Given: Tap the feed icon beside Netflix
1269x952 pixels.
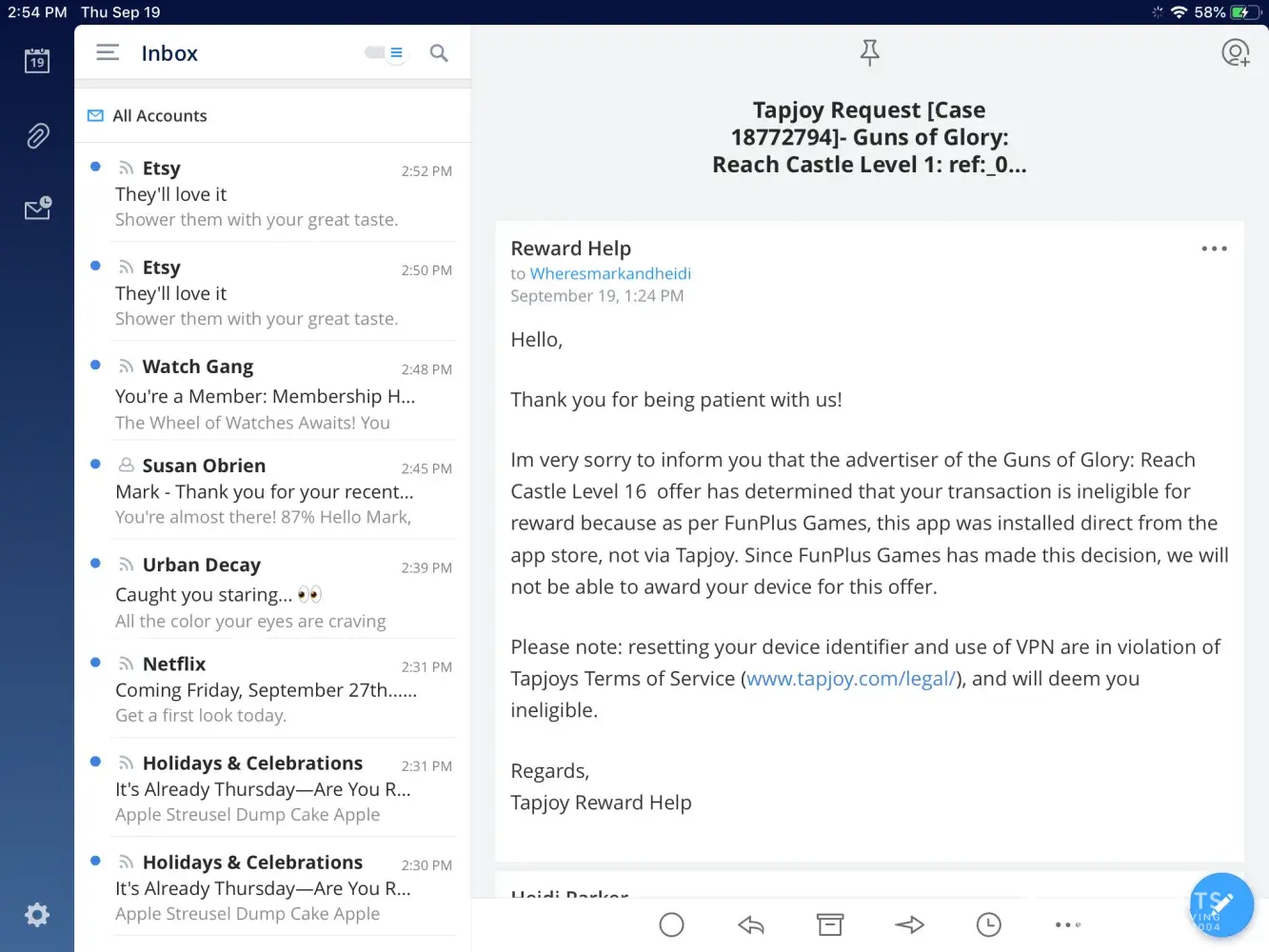Looking at the screenshot, I should point(126,664).
